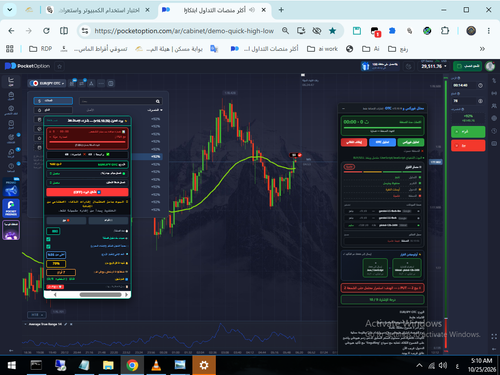Click the green Top Up account button
Image resolution: width=500 pixels, height=375 pixels.
point(467,66)
